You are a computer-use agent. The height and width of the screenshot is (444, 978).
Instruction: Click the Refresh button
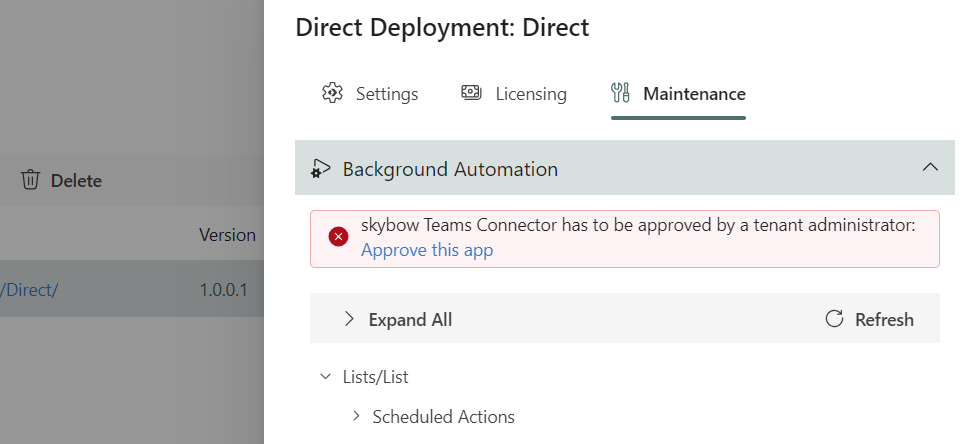click(869, 319)
